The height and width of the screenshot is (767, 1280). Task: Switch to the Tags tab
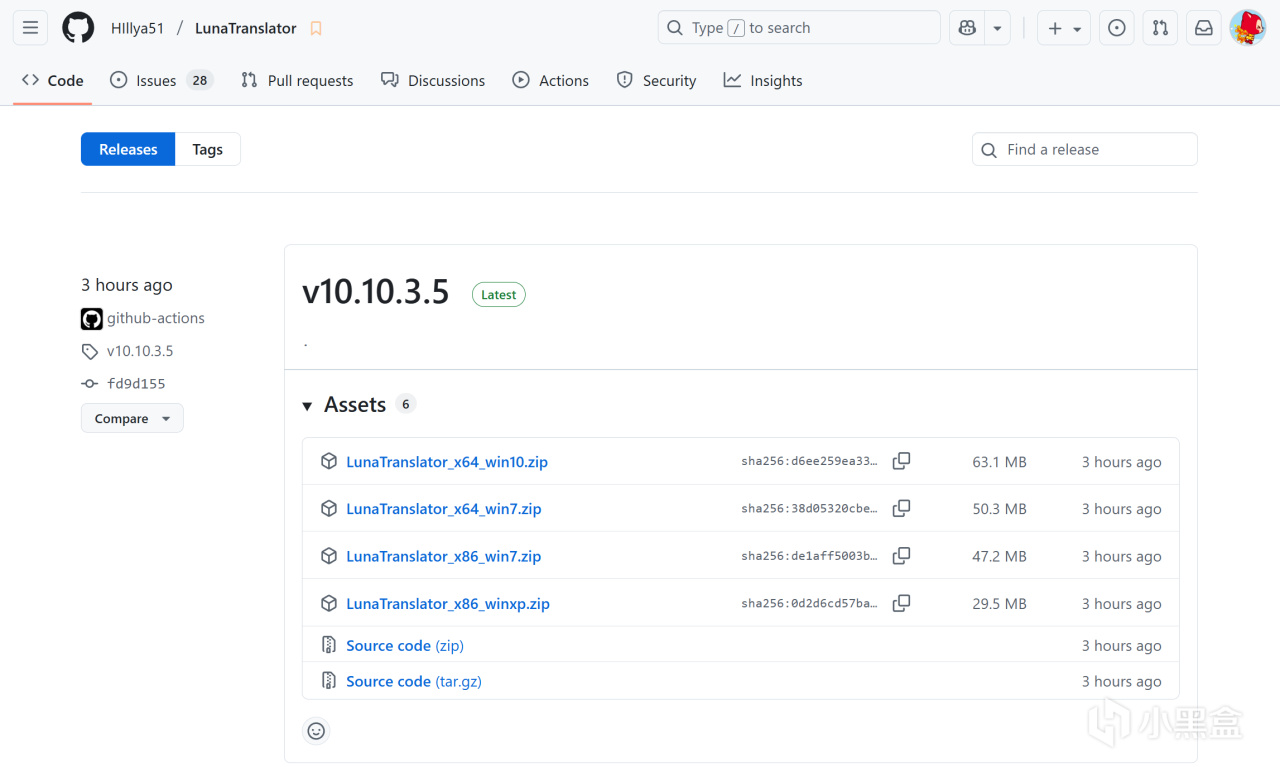point(207,150)
